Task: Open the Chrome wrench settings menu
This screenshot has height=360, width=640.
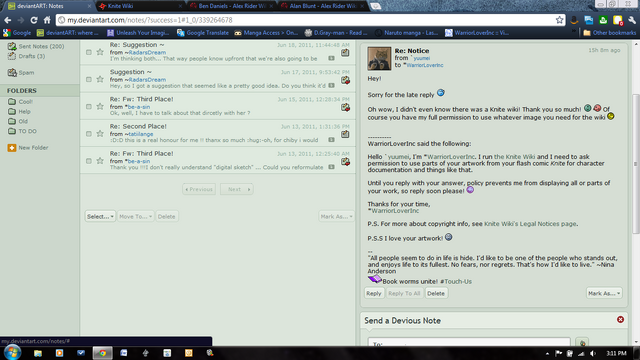Action: 632,20
